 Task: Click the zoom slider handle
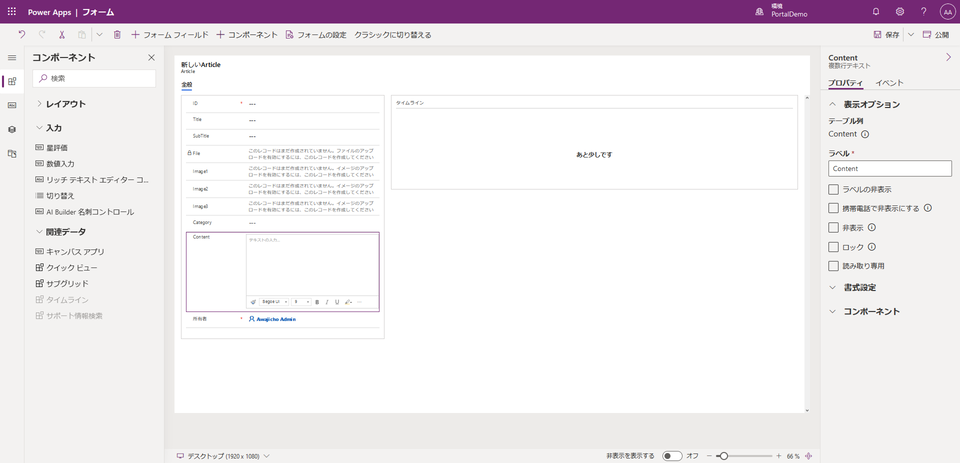click(723, 456)
